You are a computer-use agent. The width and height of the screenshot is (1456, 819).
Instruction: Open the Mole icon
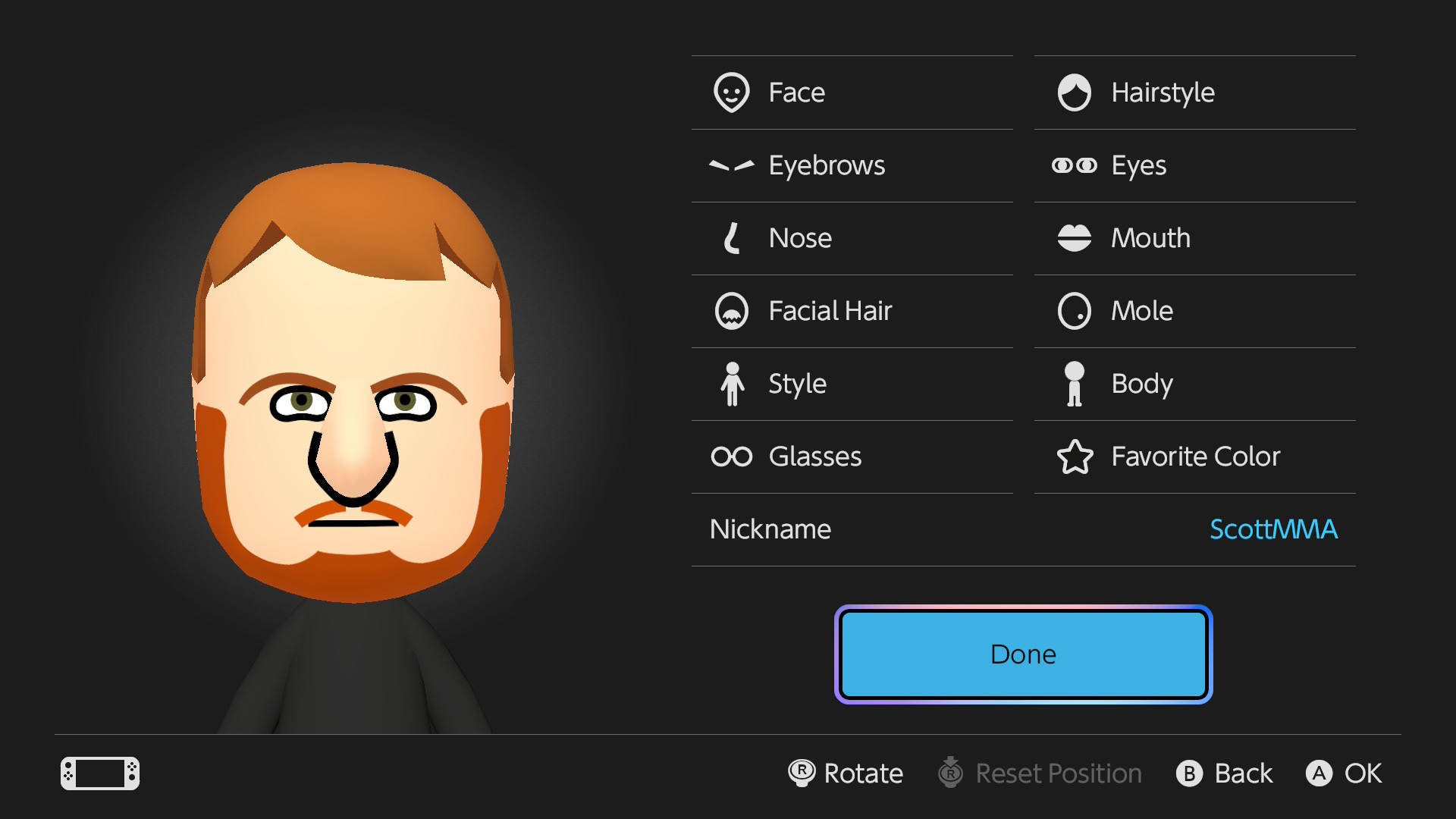[x=1074, y=311]
